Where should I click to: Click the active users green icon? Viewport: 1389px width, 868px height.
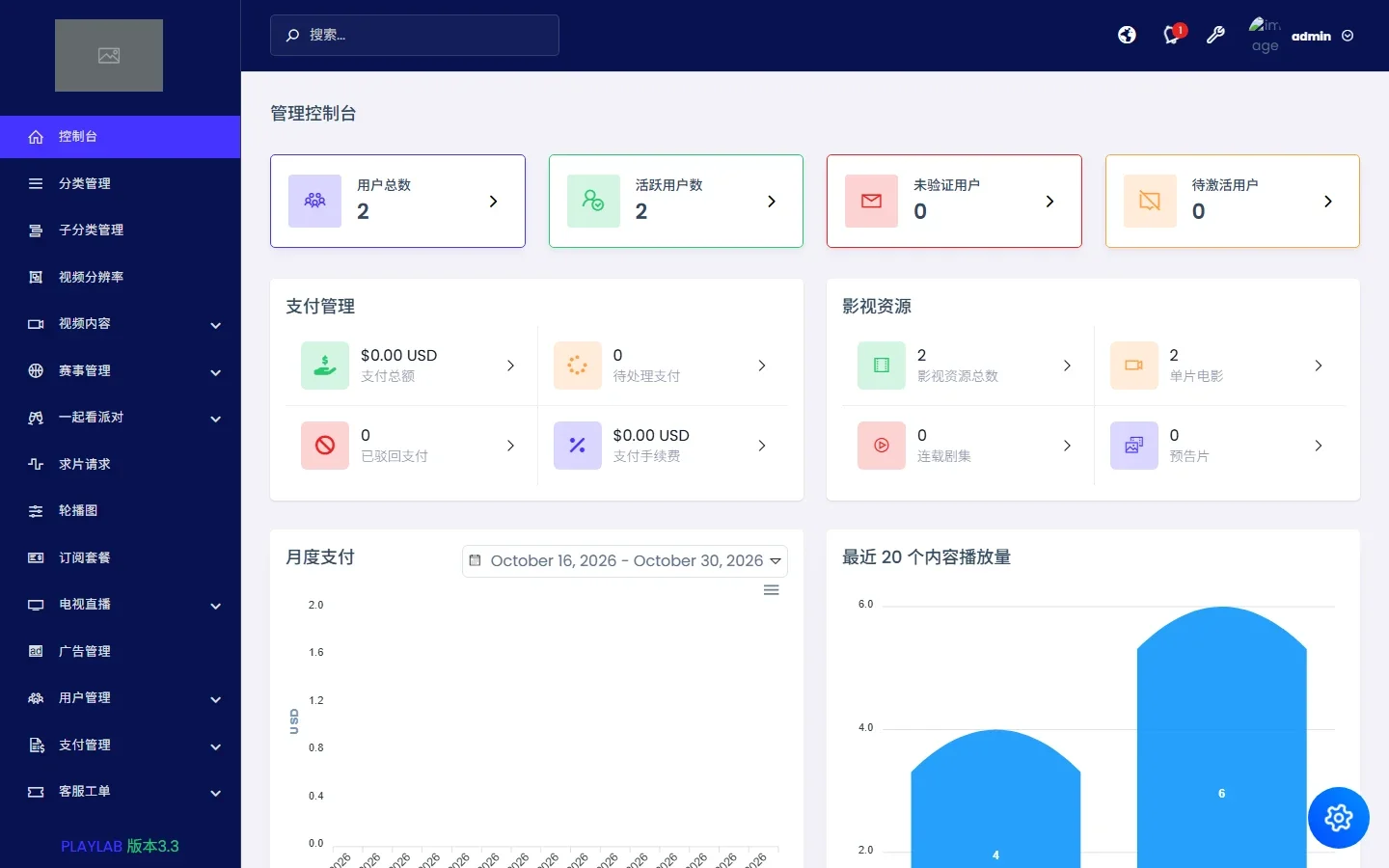593,201
